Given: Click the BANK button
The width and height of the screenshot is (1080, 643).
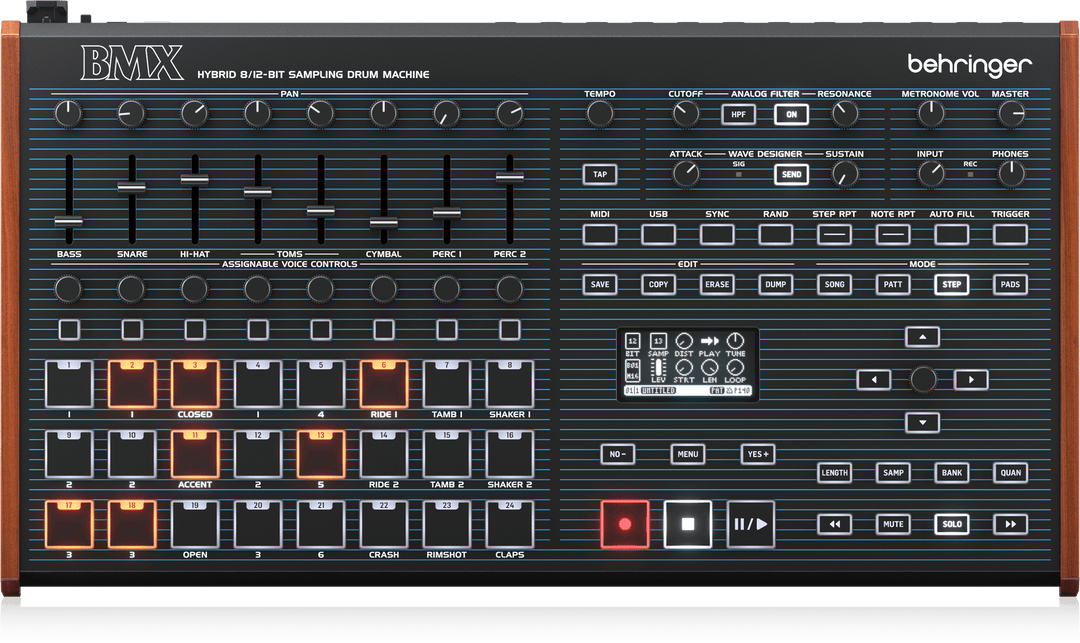Looking at the screenshot, I should click(x=952, y=473).
